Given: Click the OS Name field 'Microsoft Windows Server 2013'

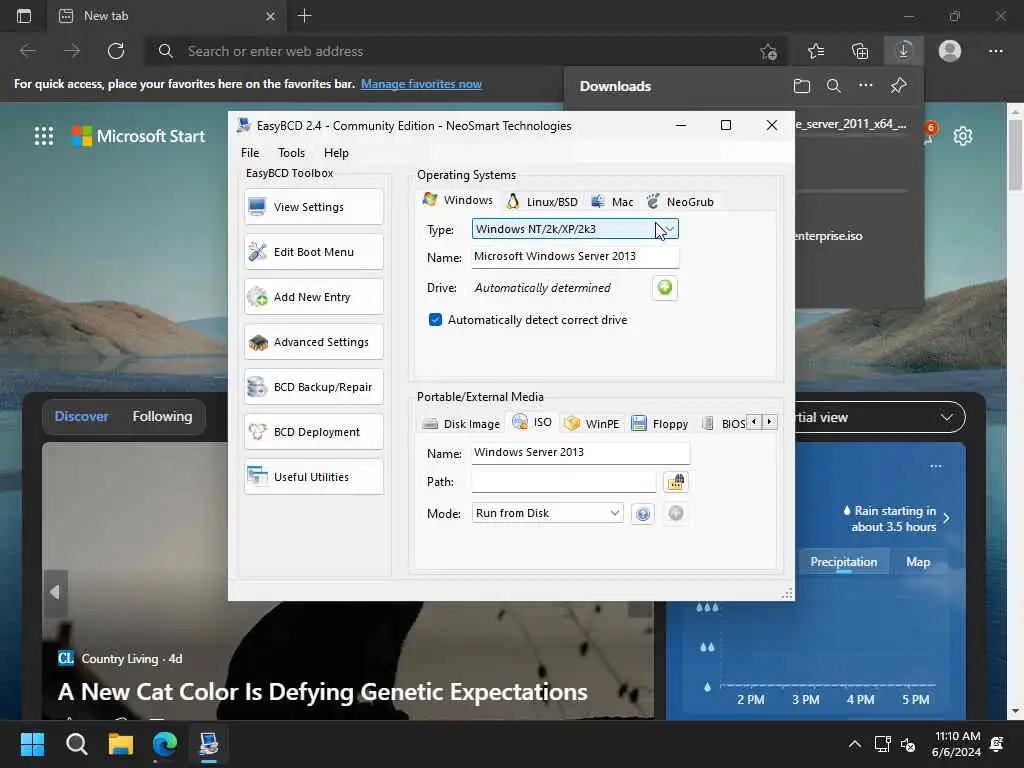Looking at the screenshot, I should click(575, 257).
